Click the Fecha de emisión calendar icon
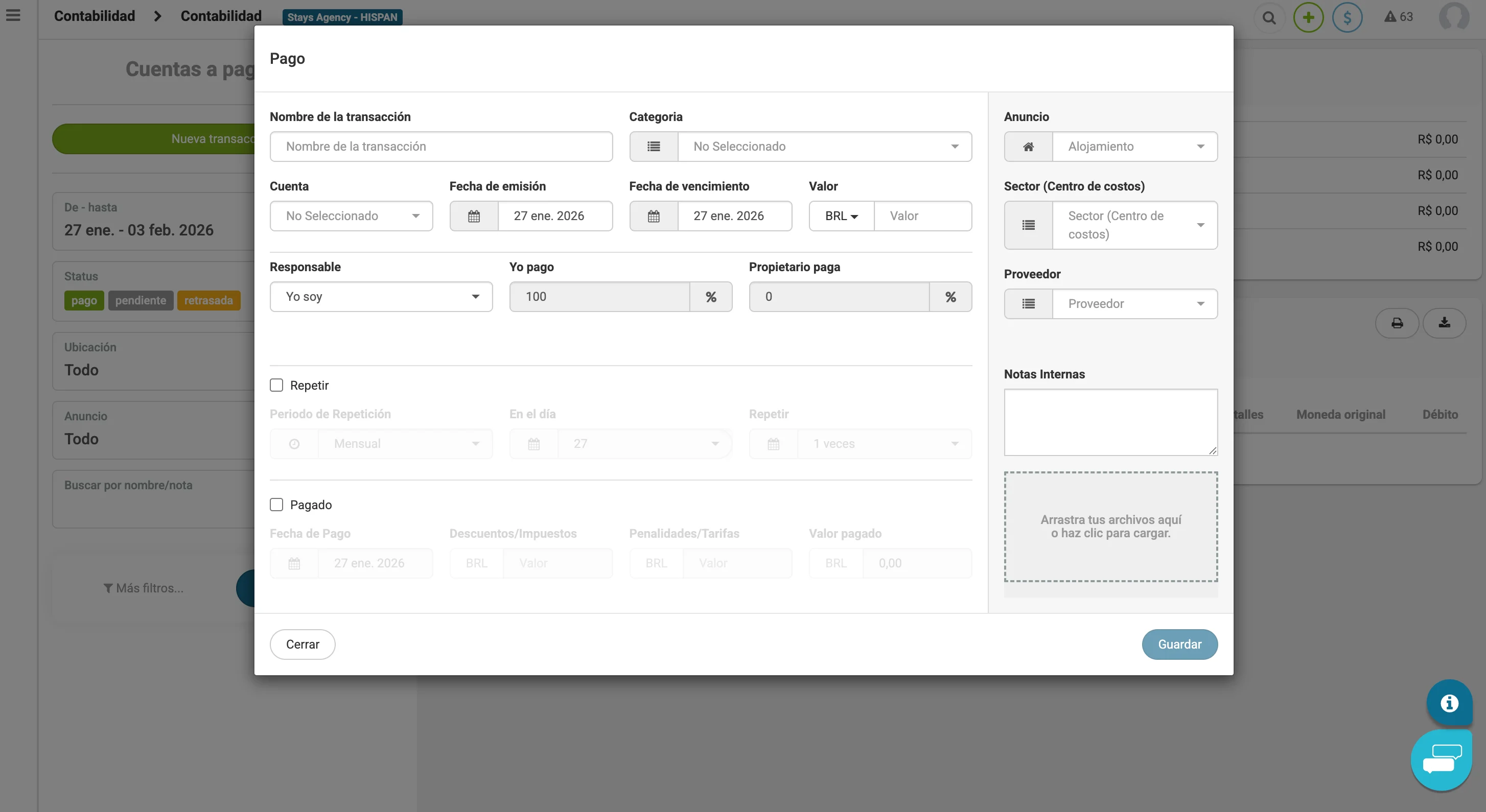Image resolution: width=1486 pixels, height=812 pixels. pos(474,216)
